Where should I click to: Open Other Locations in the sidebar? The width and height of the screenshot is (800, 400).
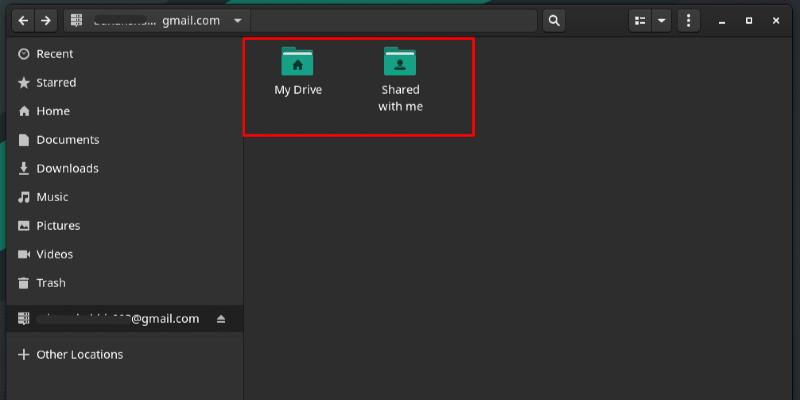click(79, 355)
